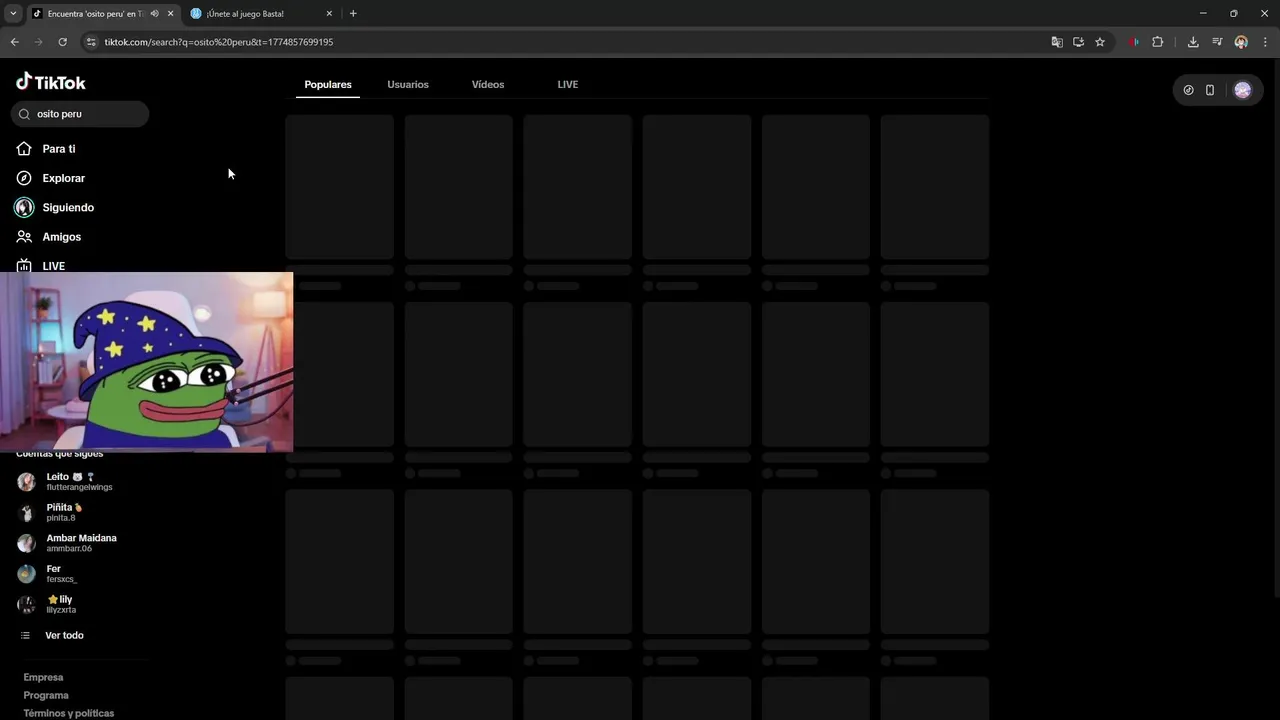Screen dimensions: 1280x720
Task: Open the Extensions puzzle icon
Action: pos(1158,42)
